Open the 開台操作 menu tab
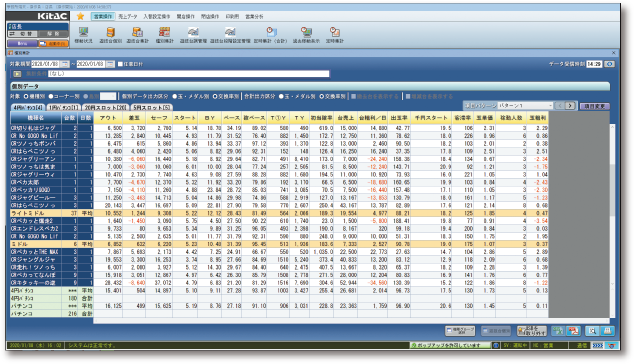Image resolution: width=634 pixels, height=364 pixels. tap(186, 17)
